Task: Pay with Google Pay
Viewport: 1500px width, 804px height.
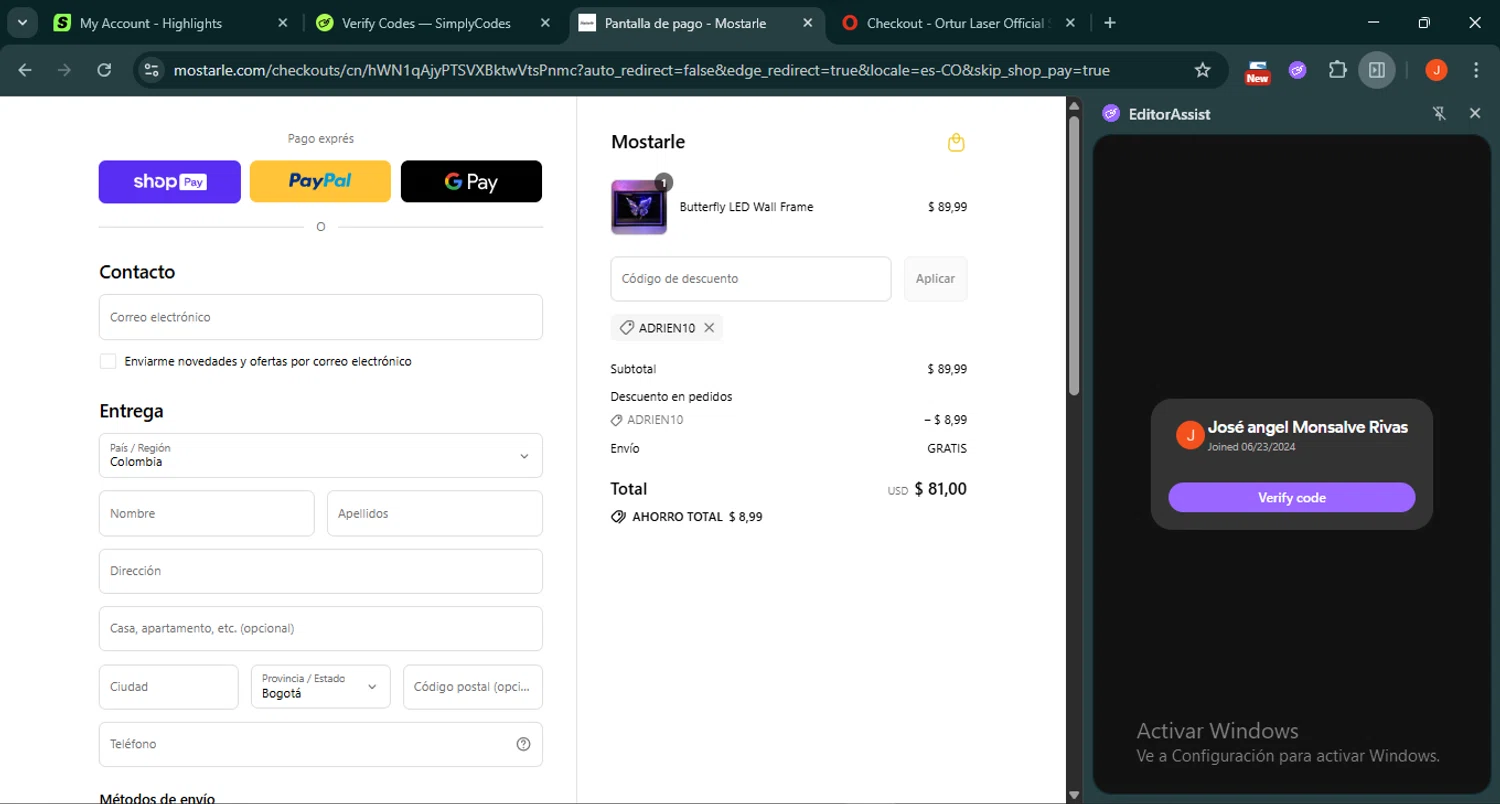Action: [x=471, y=182]
